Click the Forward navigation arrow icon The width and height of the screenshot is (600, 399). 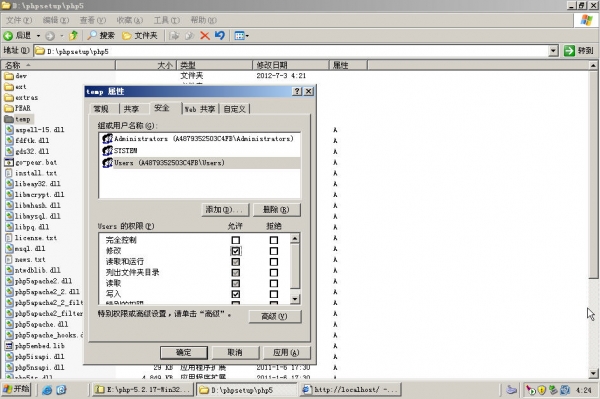tap(50, 36)
